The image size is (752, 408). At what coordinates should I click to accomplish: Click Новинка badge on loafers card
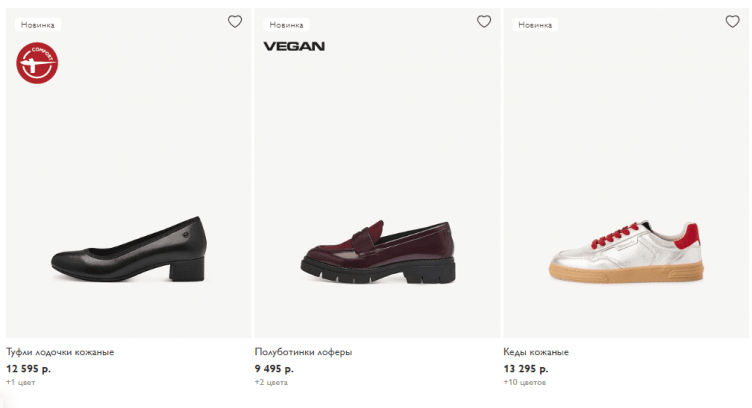287,24
